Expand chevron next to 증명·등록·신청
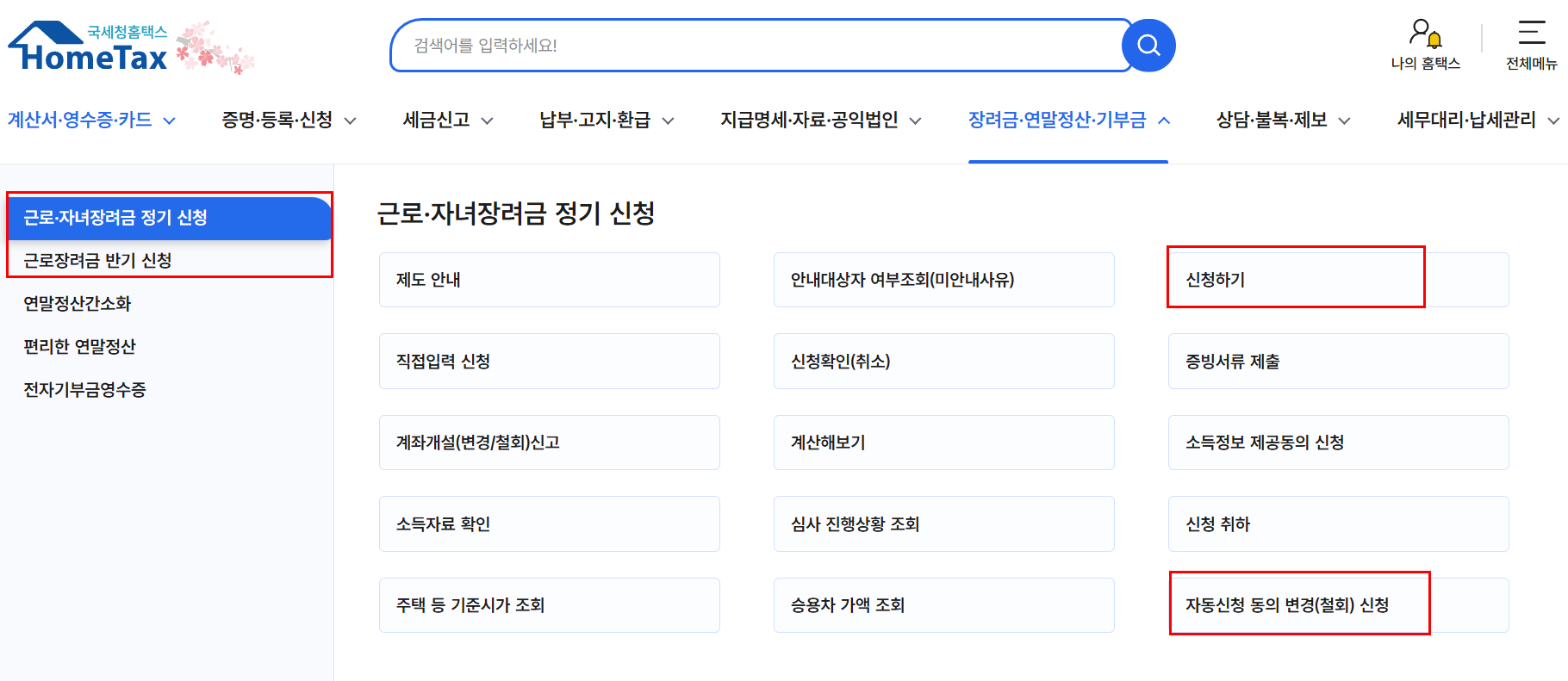The width and height of the screenshot is (1568, 681). pos(351,121)
